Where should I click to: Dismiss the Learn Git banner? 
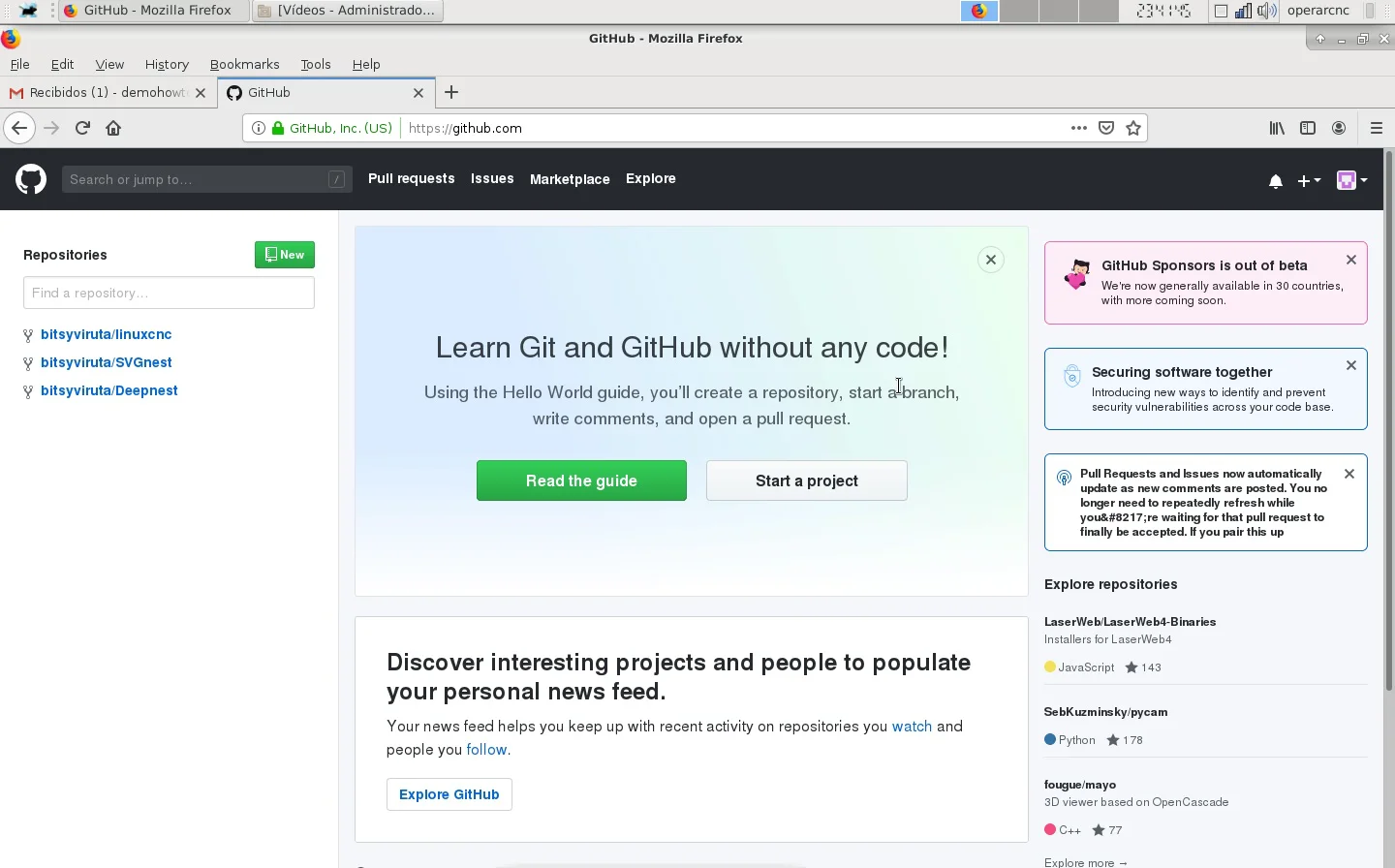click(x=990, y=260)
